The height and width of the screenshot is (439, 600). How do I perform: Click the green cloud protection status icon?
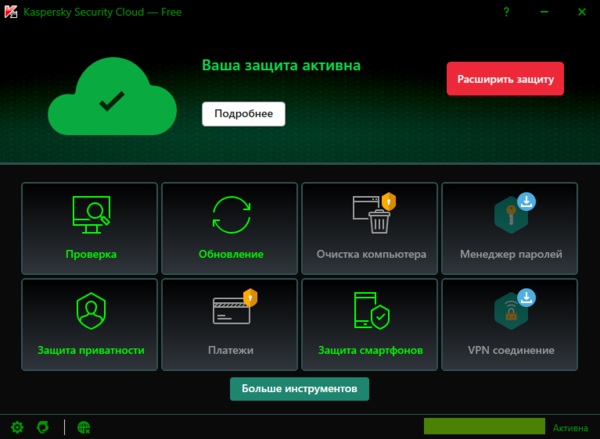click(x=112, y=96)
